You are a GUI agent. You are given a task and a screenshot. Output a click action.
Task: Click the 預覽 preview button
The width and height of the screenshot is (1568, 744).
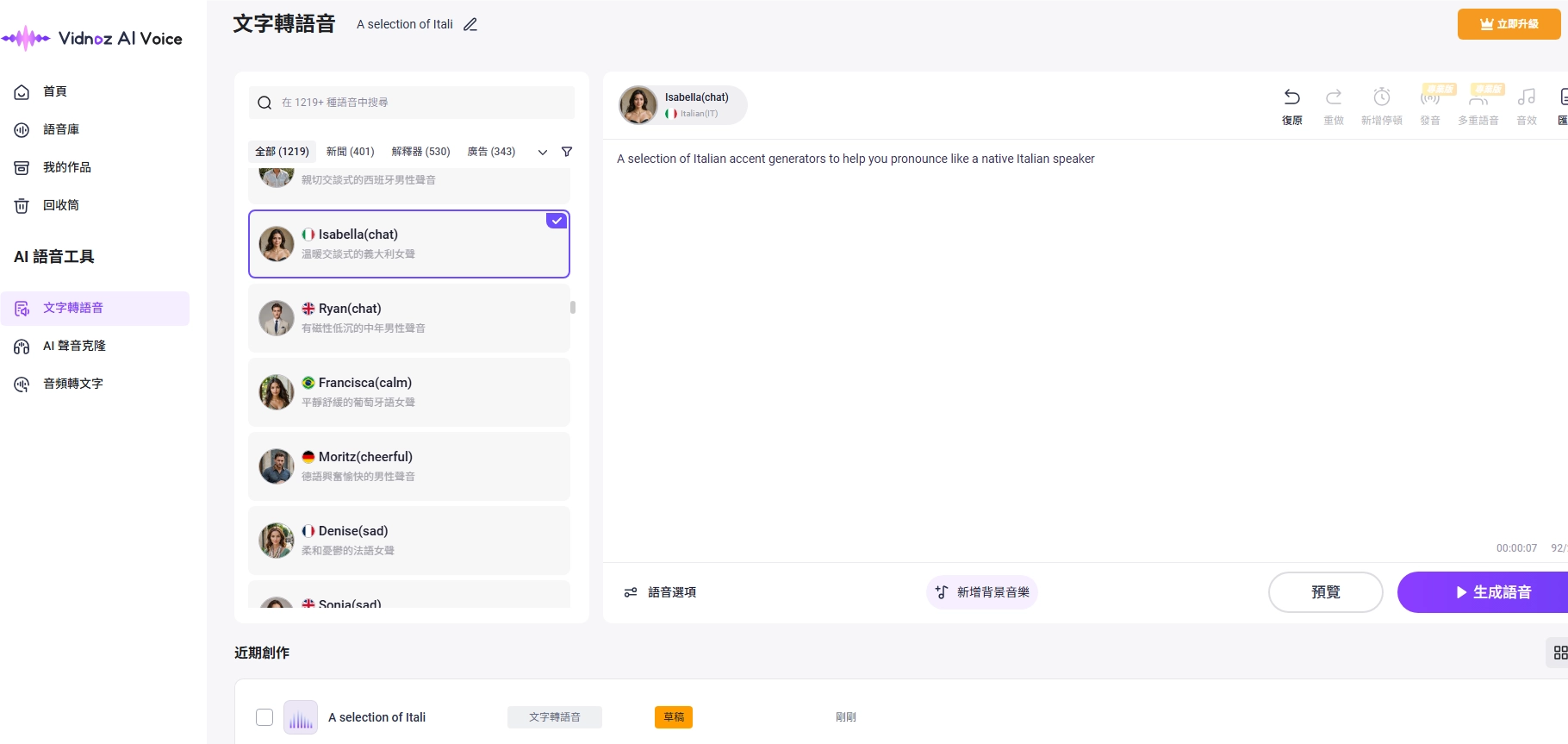[x=1325, y=592]
